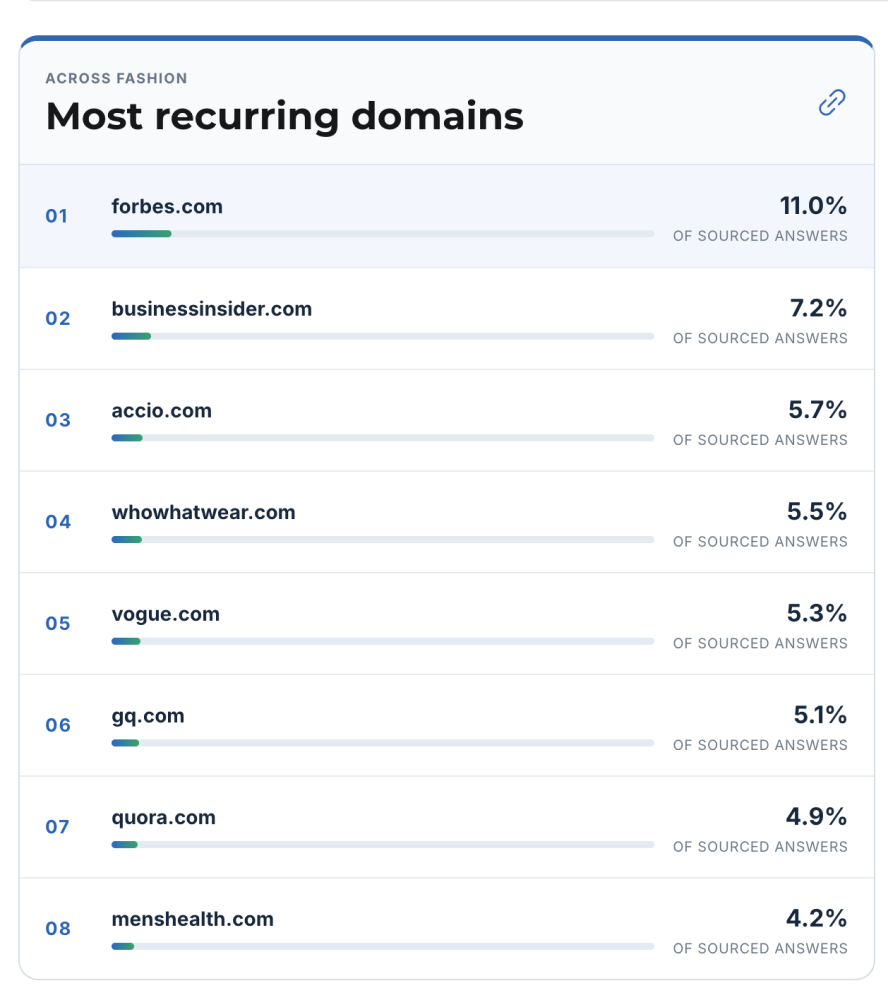Image resolution: width=888 pixels, height=1000 pixels.
Task: Click rank number 01
Action: [57, 216]
